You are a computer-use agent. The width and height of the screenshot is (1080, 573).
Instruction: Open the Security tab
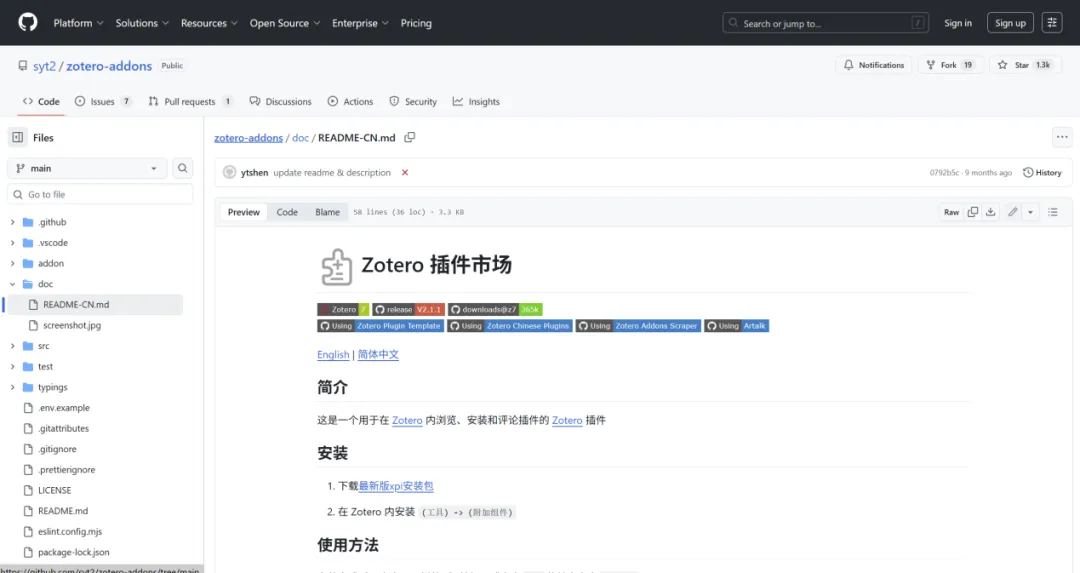[x=413, y=101]
